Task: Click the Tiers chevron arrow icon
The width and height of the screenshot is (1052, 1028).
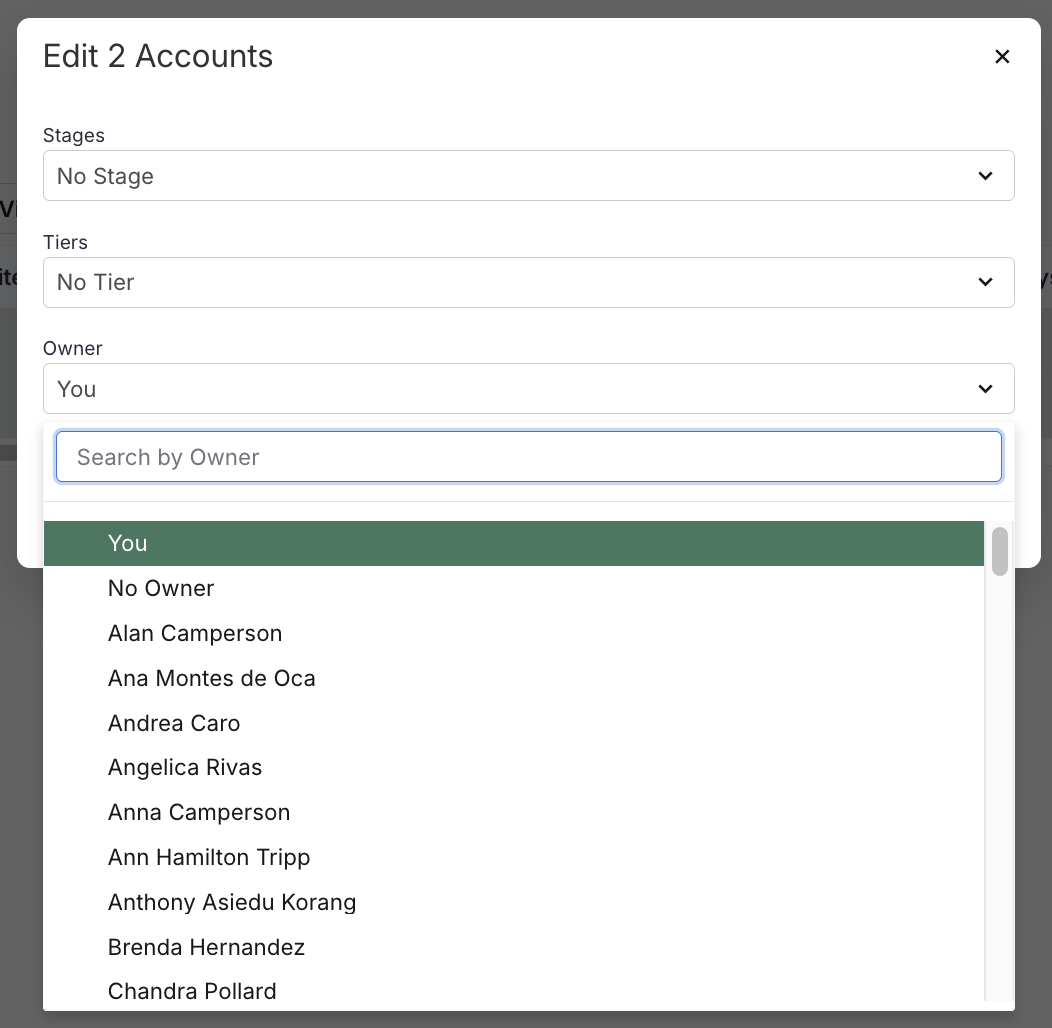Action: pyautogui.click(x=985, y=283)
